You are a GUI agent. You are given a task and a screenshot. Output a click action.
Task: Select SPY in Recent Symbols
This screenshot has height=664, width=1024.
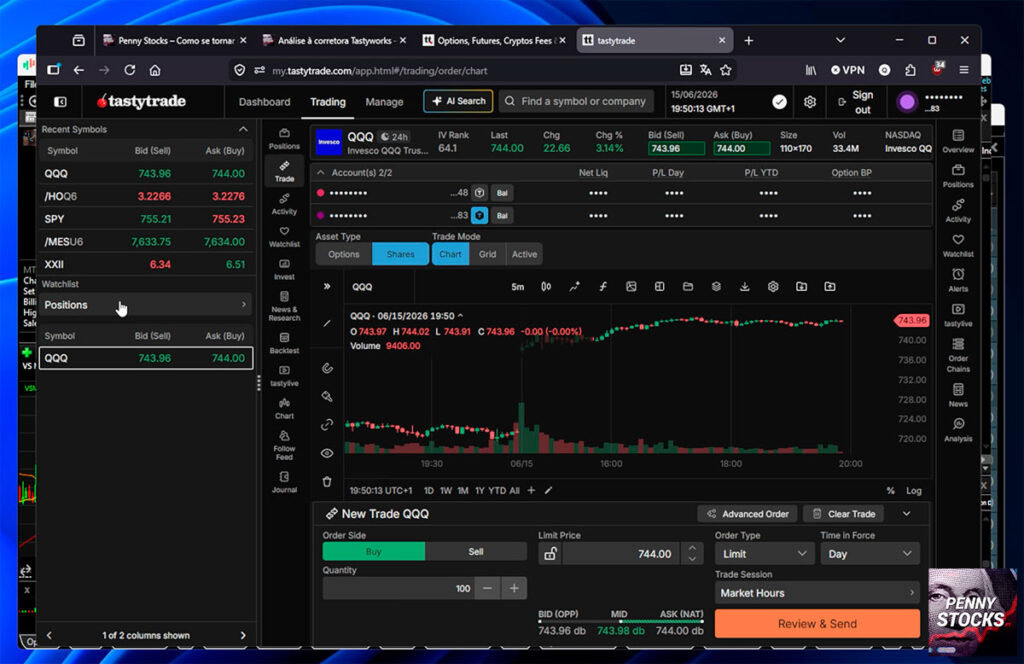[x=145, y=219]
